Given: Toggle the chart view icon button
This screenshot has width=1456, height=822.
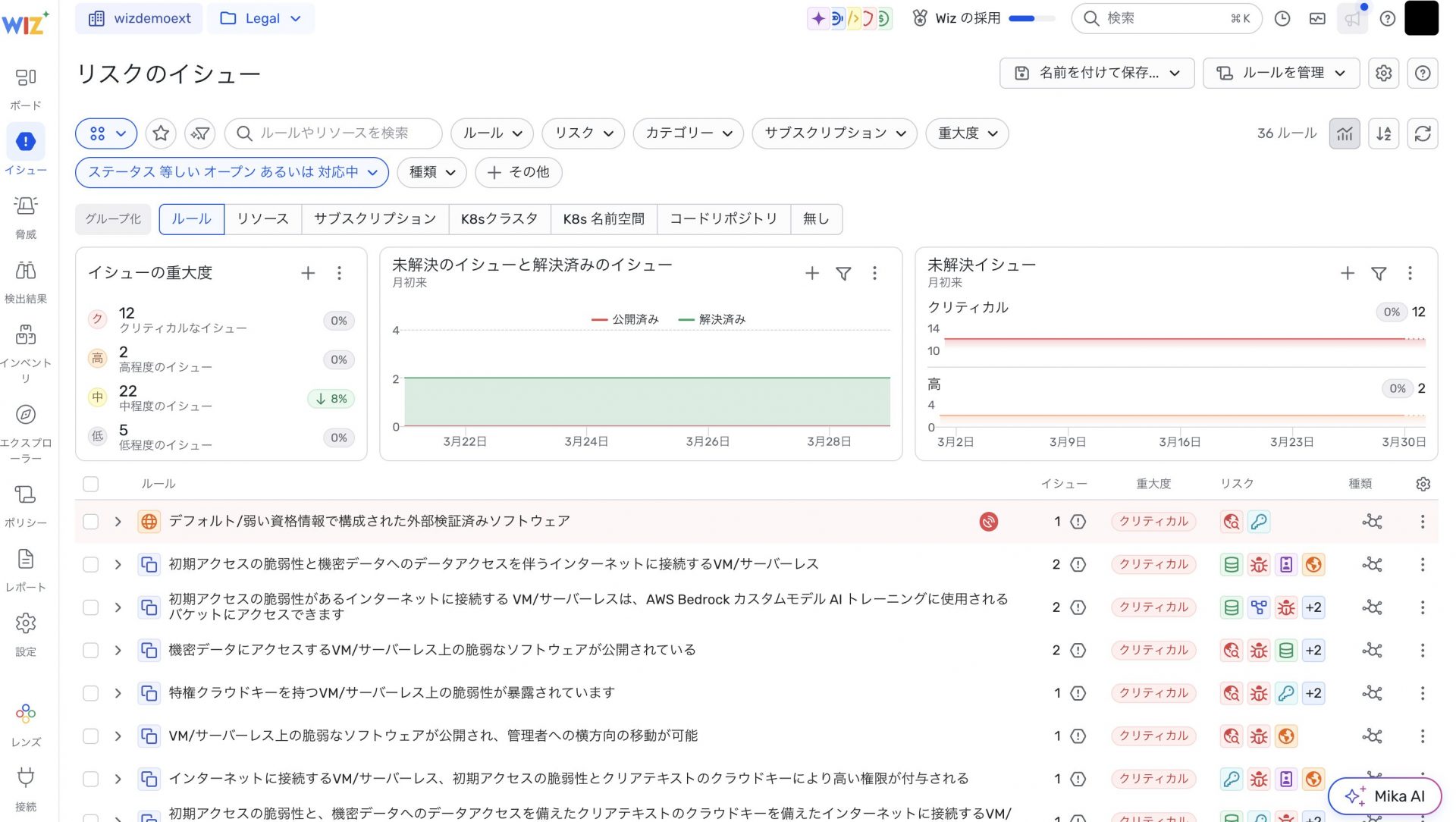Looking at the screenshot, I should pos(1345,133).
